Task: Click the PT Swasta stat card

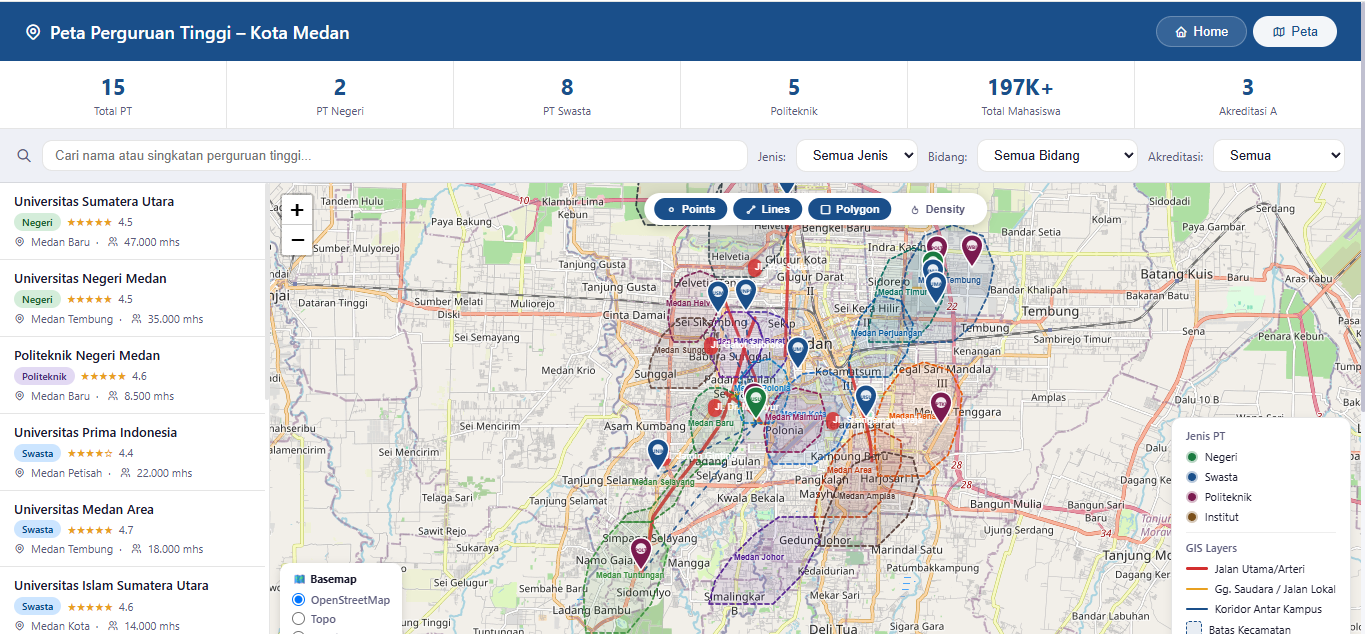Action: [x=567, y=95]
